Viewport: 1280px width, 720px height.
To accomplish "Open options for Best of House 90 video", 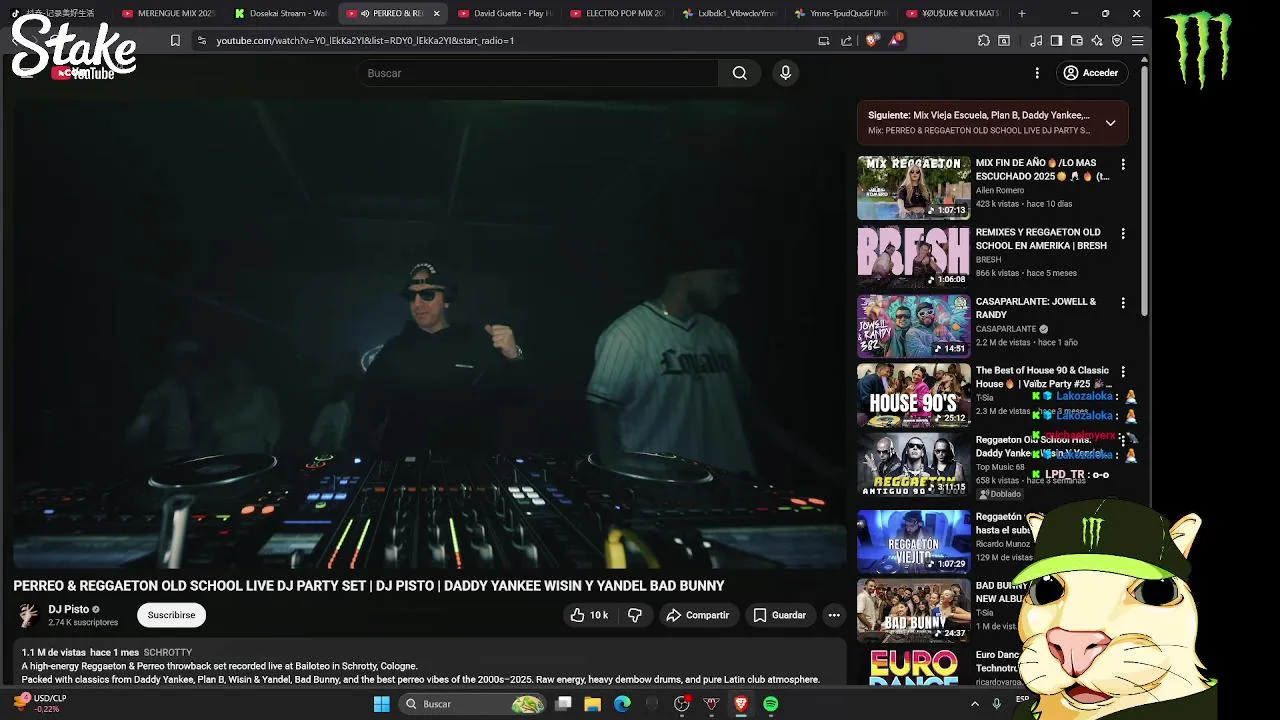I will pos(1123,371).
